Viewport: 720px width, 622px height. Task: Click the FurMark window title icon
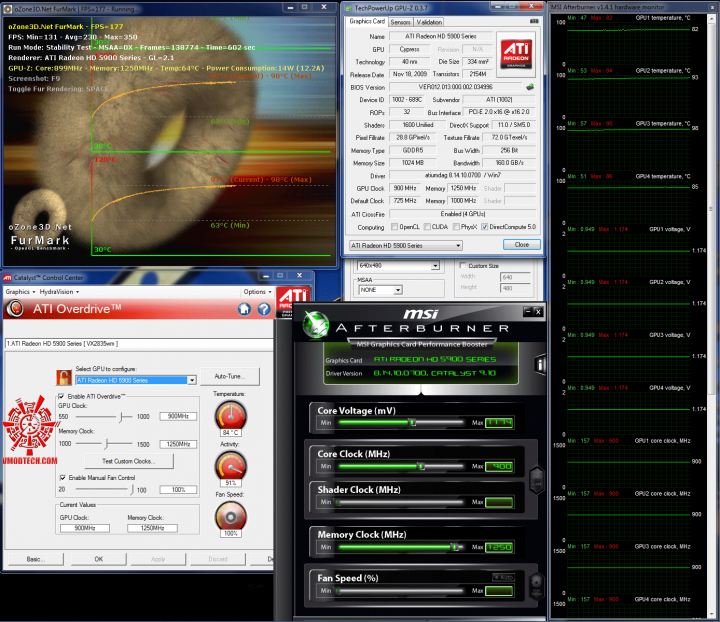8,9
